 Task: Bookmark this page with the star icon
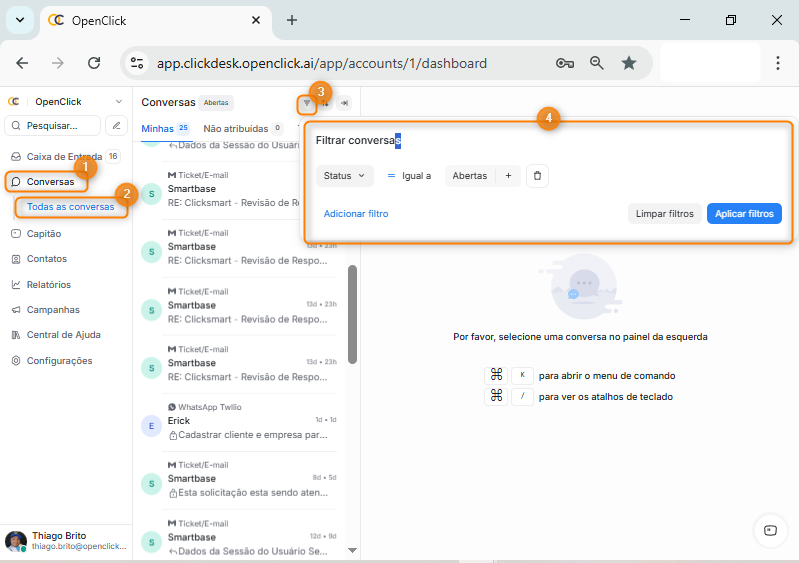click(628, 63)
